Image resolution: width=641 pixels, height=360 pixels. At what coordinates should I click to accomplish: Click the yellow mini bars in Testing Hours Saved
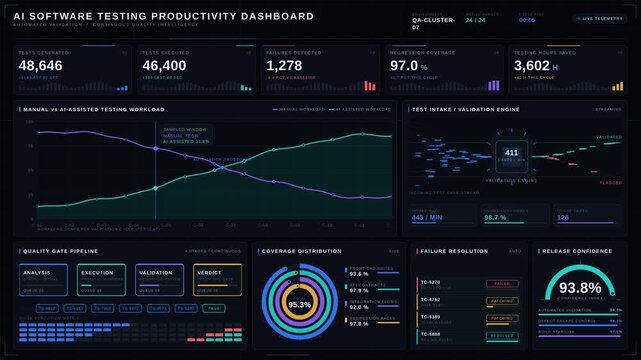[x=618, y=86]
